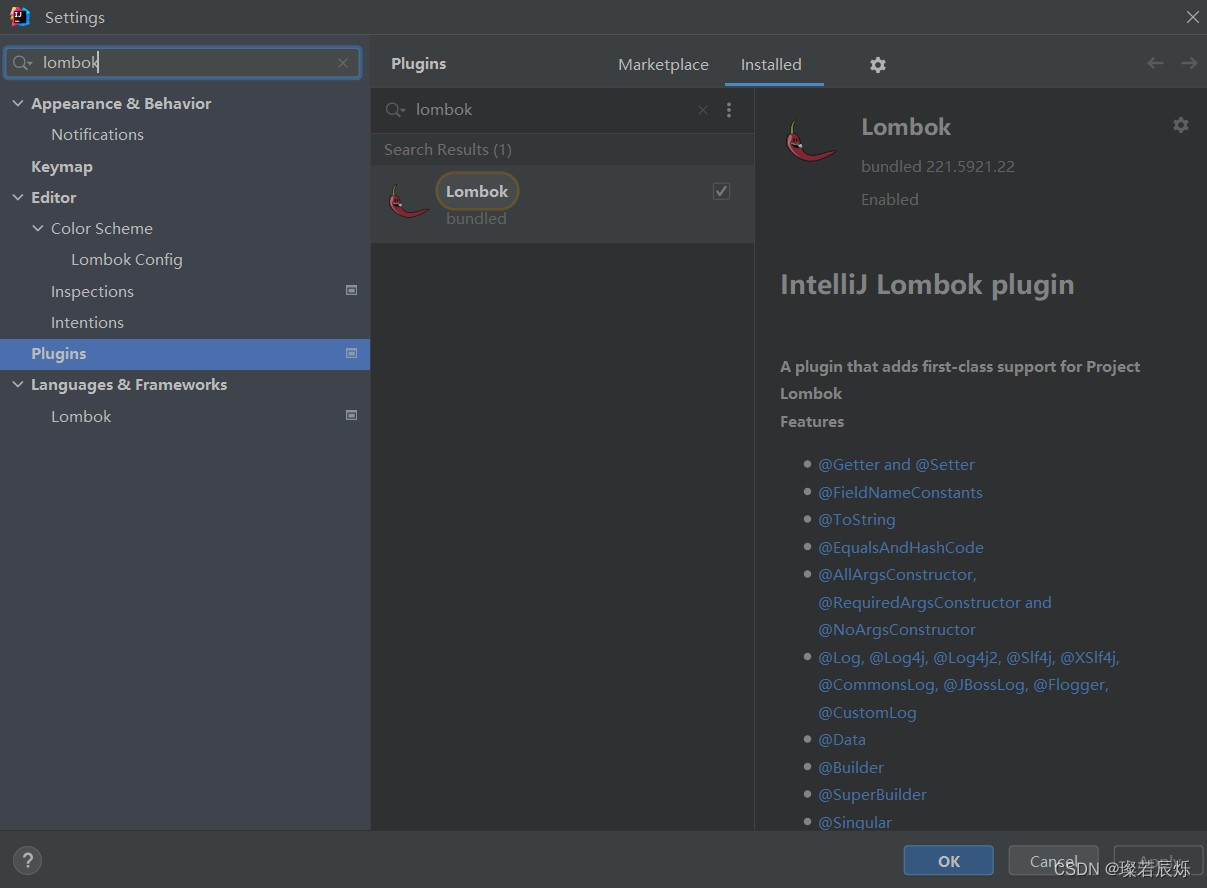Open the help question mark button
1207x888 pixels.
click(x=27, y=860)
